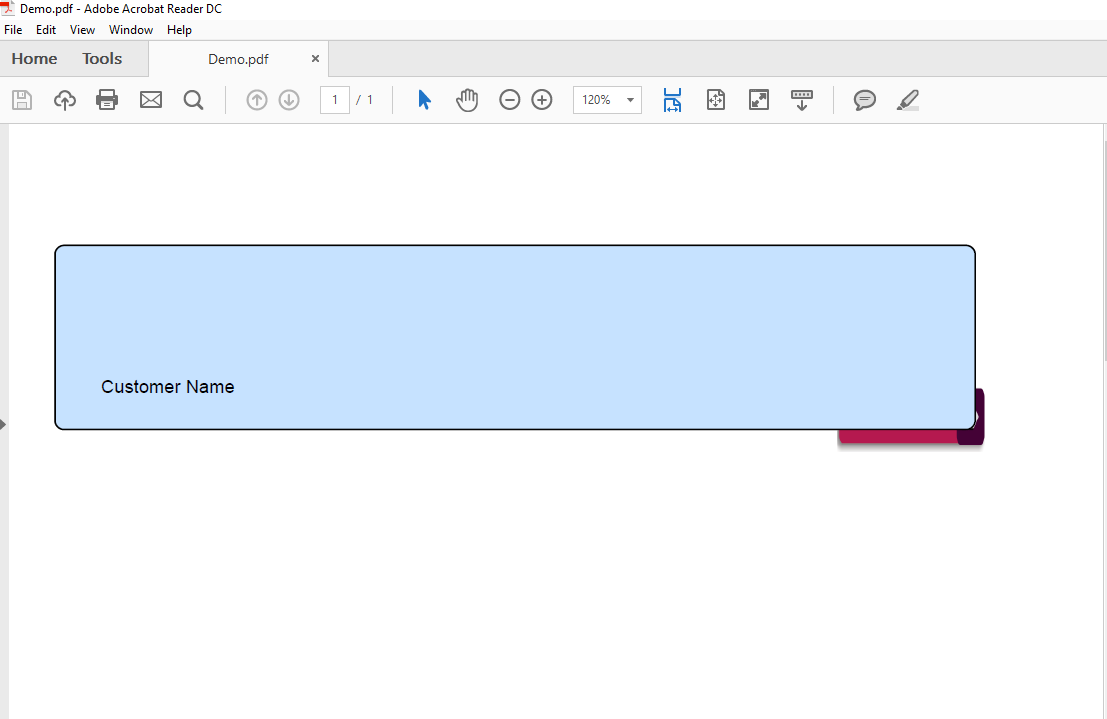Viewport: 1107px width, 719px height.
Task: Zoom in with plus button
Action: 541,100
